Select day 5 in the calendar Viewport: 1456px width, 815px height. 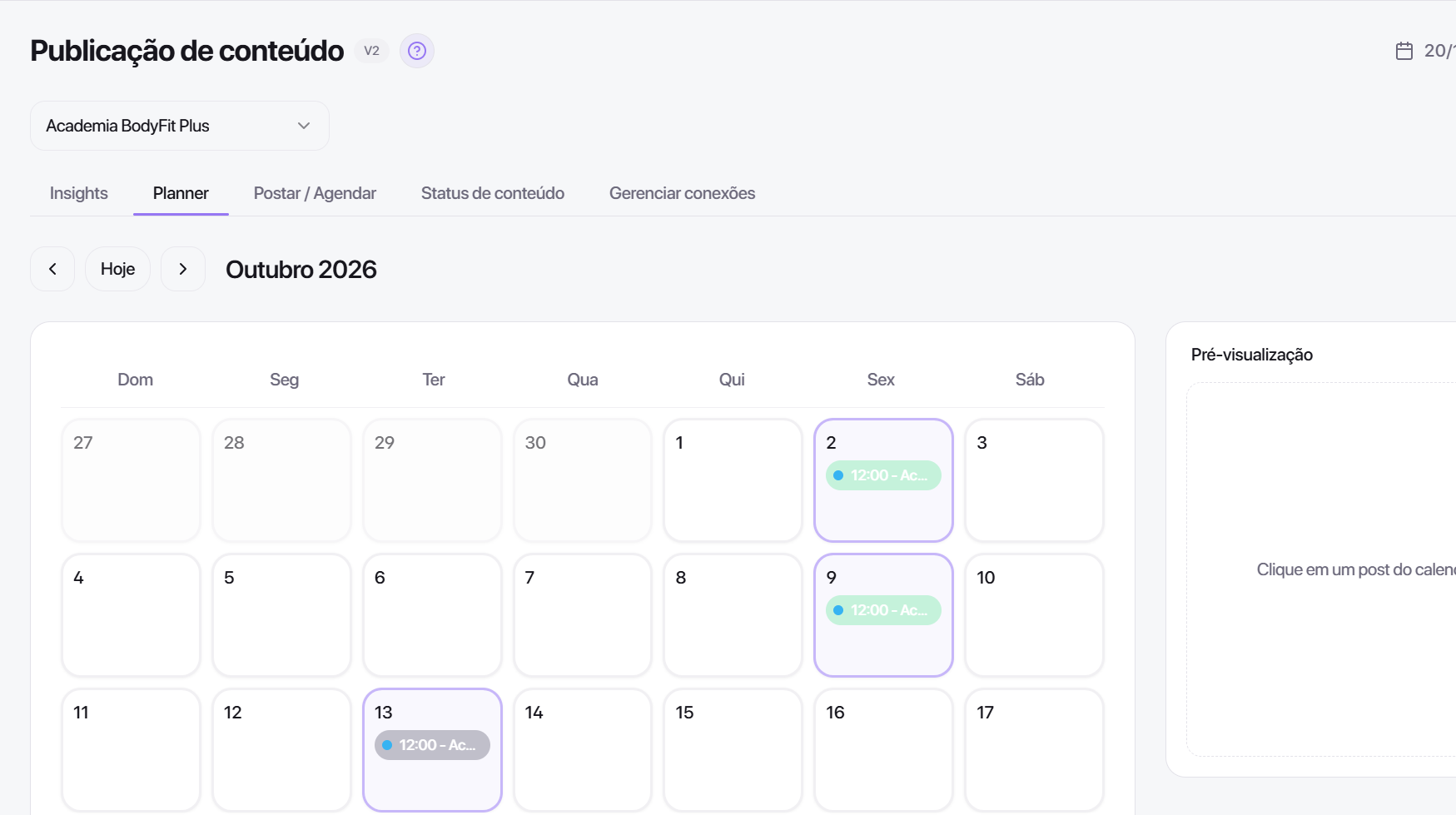click(281, 615)
